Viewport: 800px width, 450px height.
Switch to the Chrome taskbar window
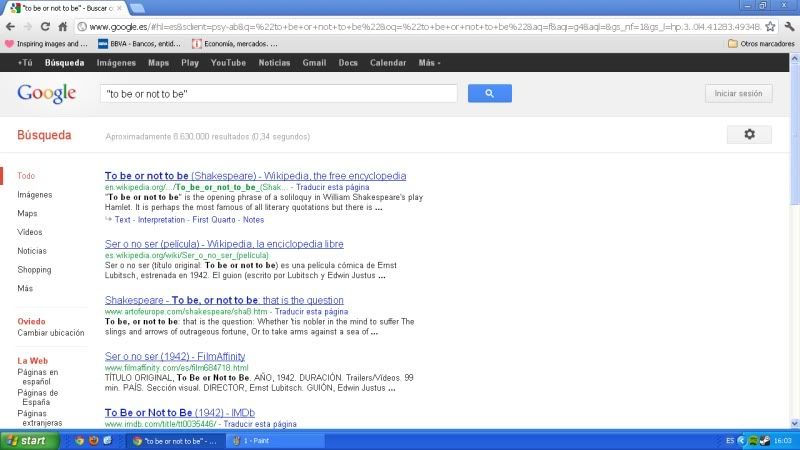[174, 441]
